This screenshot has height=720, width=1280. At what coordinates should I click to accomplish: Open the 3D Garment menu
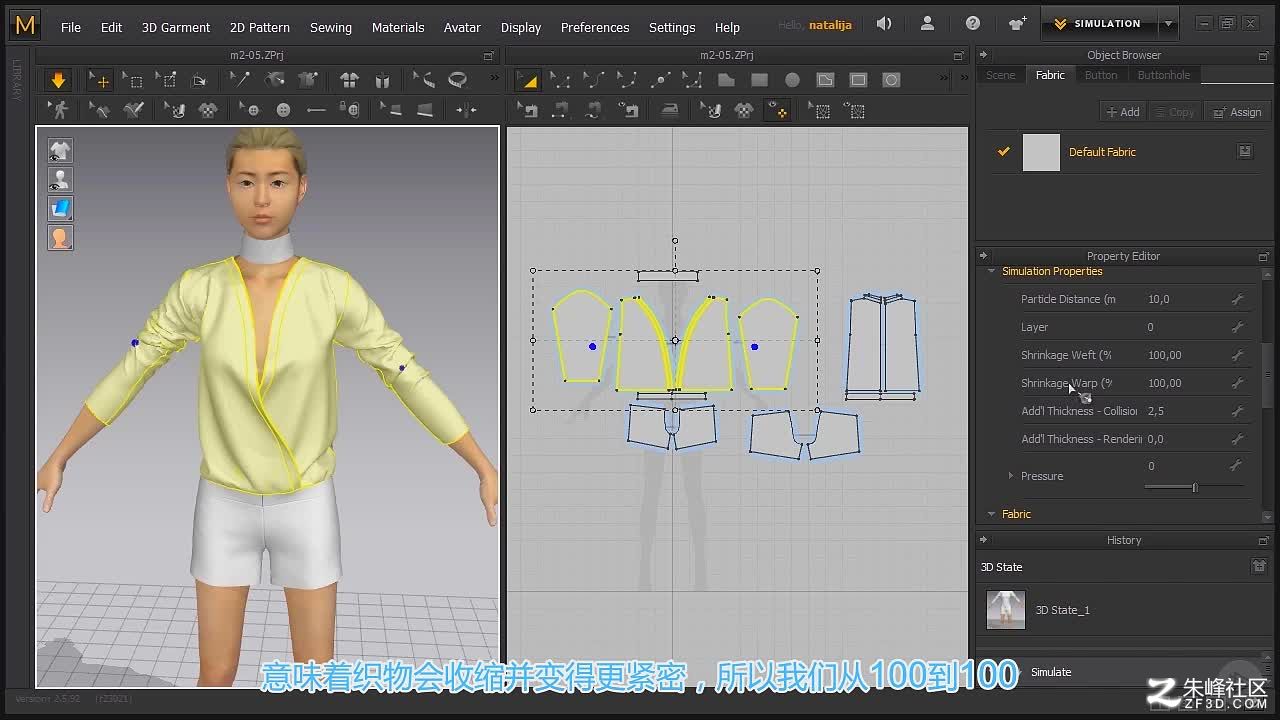click(176, 27)
